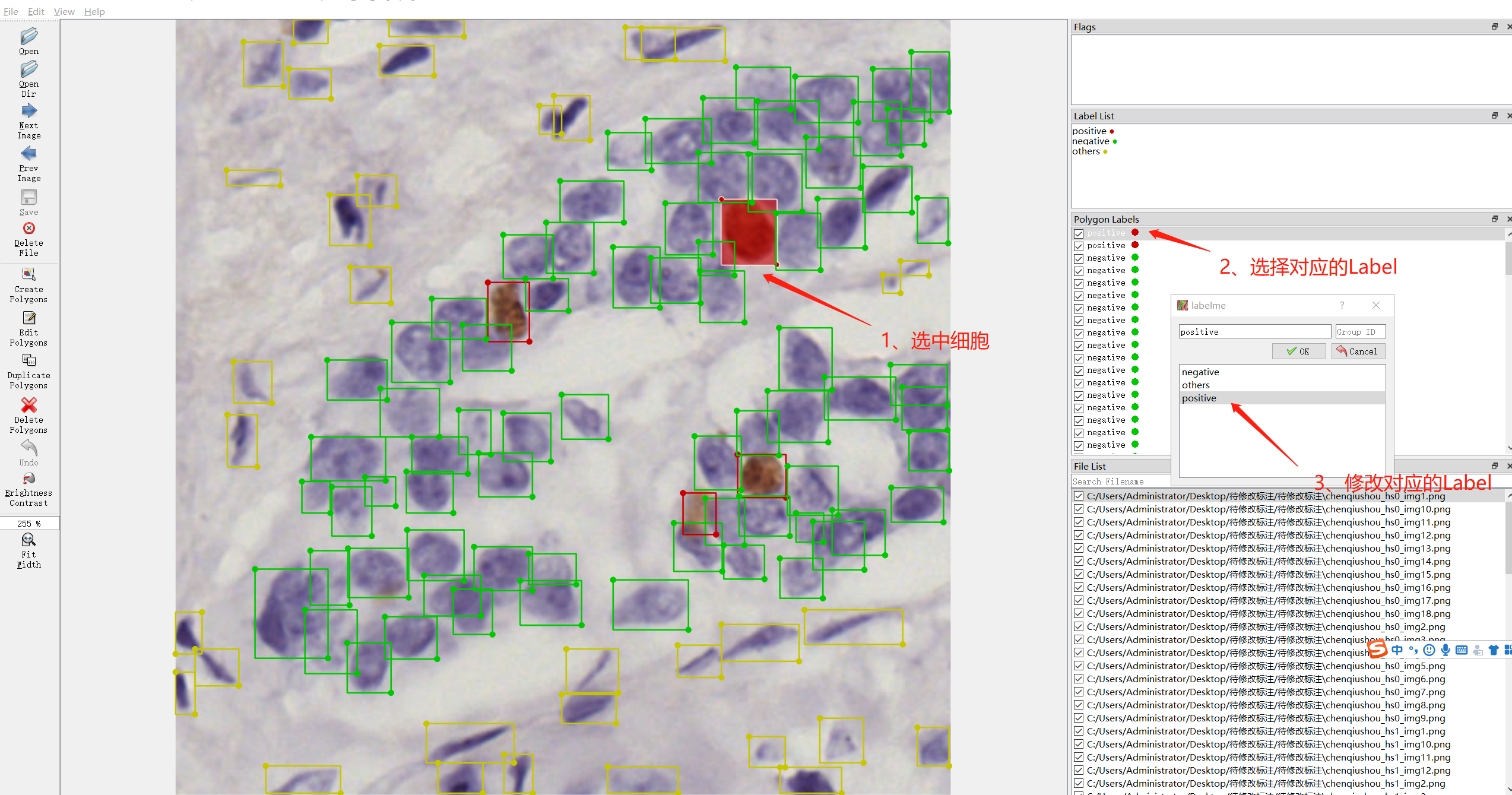
Task: Choose 'positive' in dialog label list
Action: pyautogui.click(x=1282, y=398)
